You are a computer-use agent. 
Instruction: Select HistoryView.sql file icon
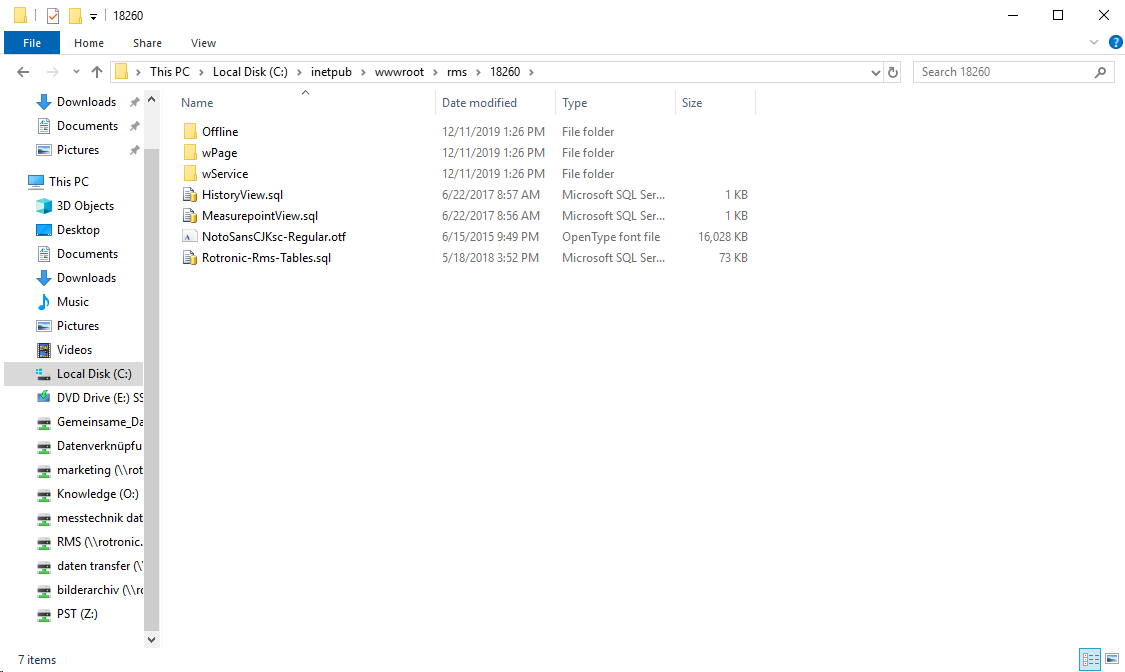pos(190,194)
